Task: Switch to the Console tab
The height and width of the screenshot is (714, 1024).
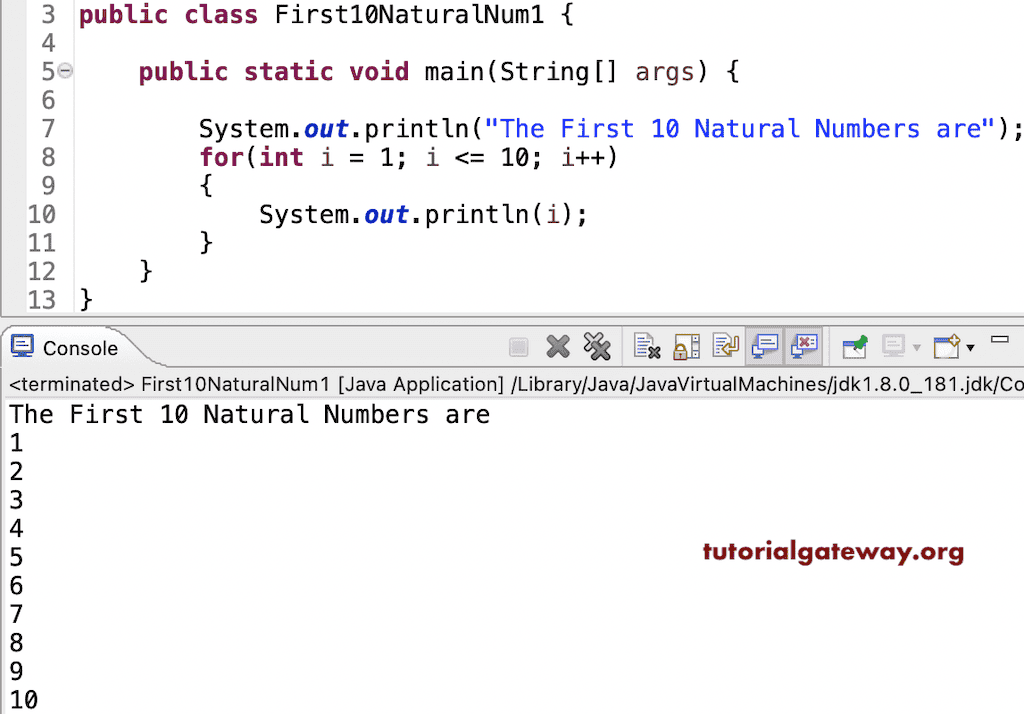Action: [x=78, y=348]
